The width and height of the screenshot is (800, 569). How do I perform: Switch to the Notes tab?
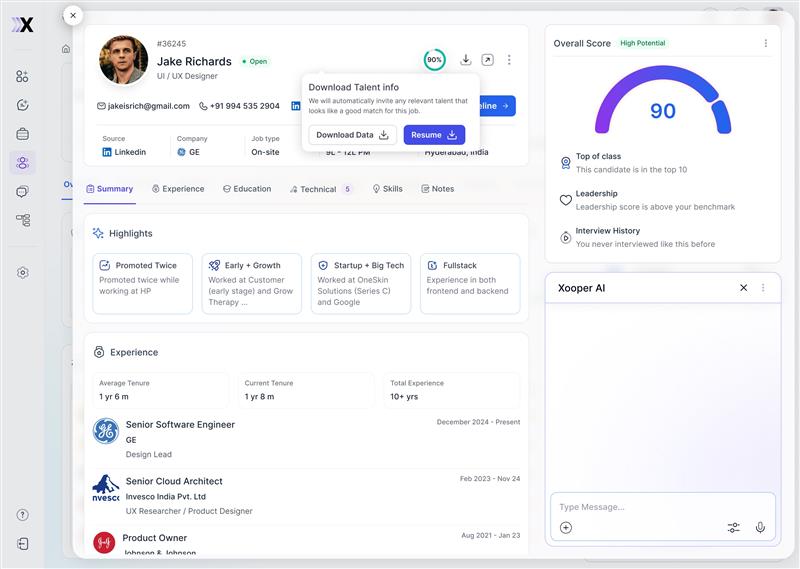438,189
